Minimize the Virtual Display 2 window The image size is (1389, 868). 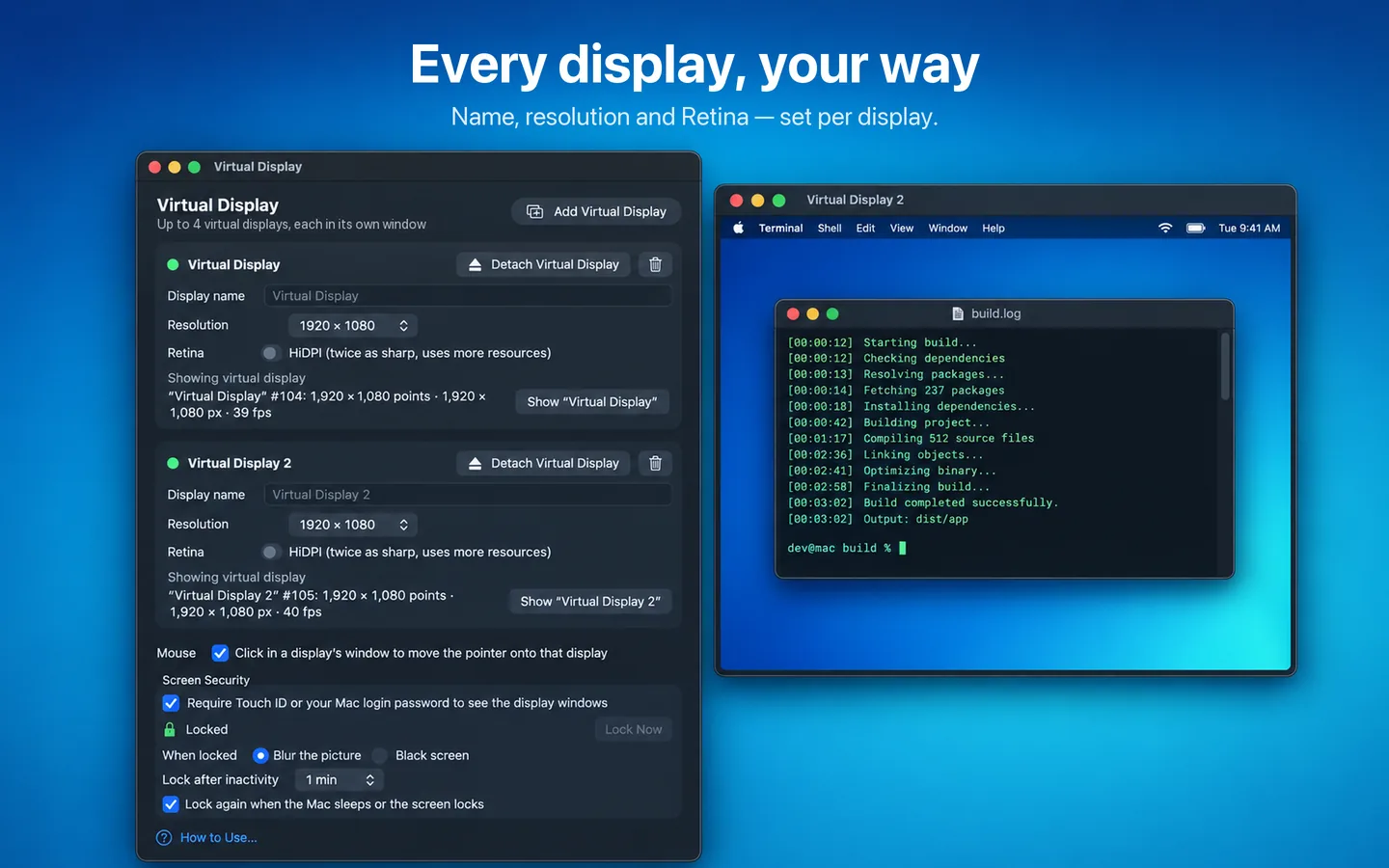tap(757, 200)
